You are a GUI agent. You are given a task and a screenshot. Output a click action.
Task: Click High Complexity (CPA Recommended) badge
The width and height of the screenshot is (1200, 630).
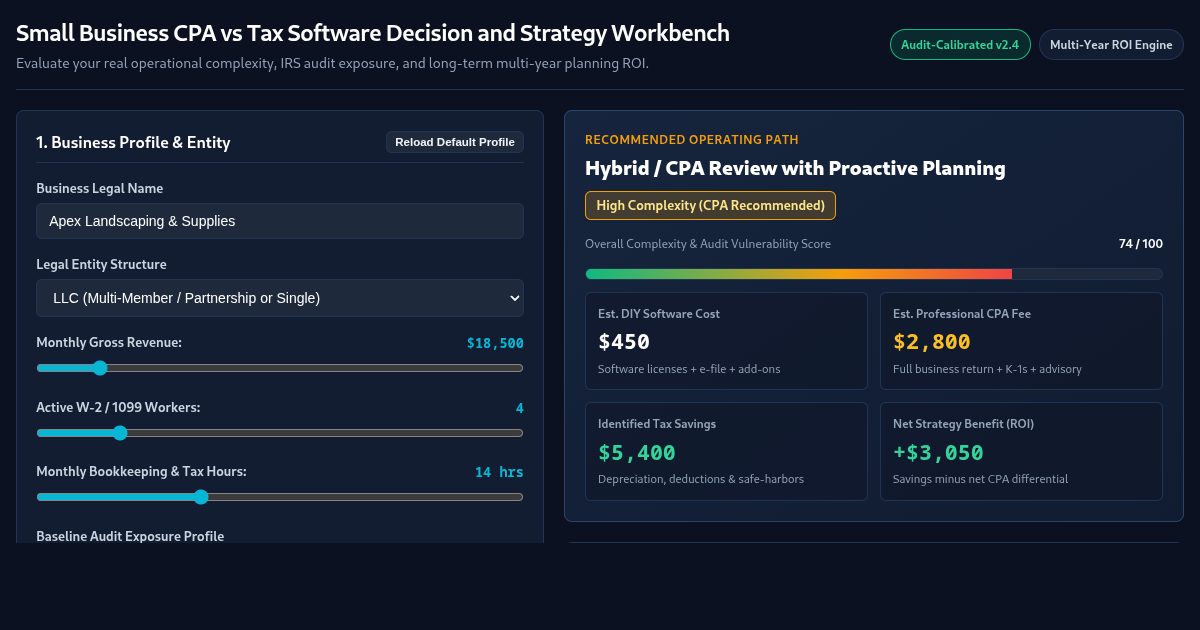[710, 206]
